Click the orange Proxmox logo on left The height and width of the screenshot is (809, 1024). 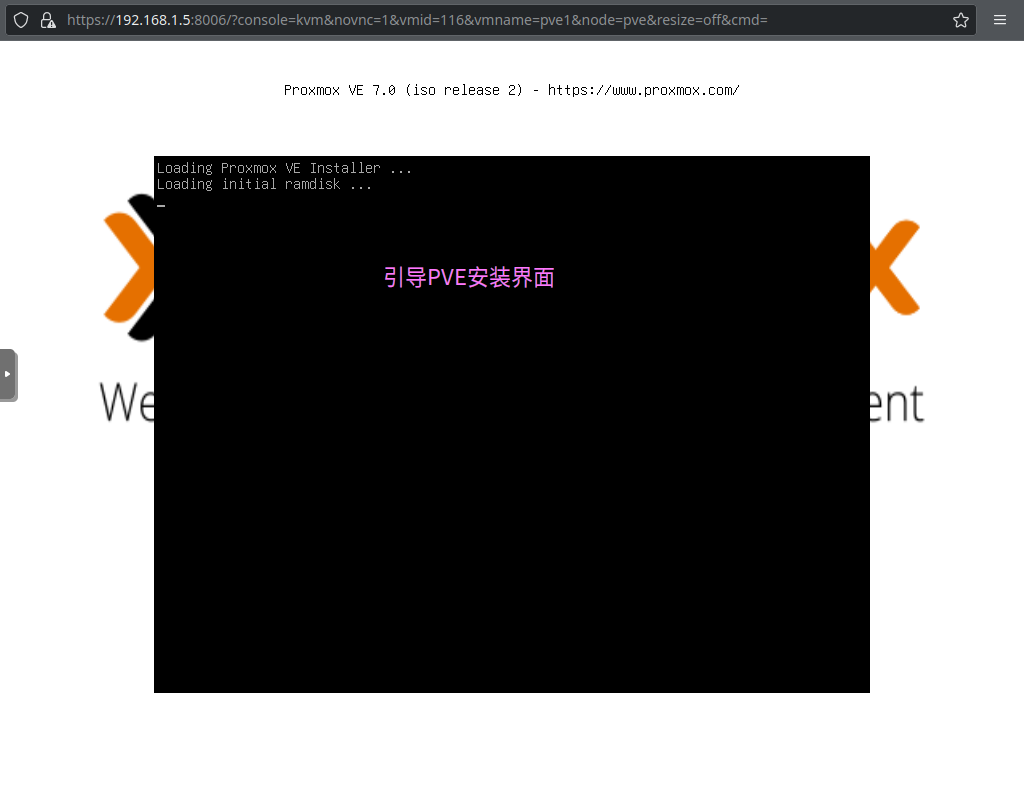[125, 270]
